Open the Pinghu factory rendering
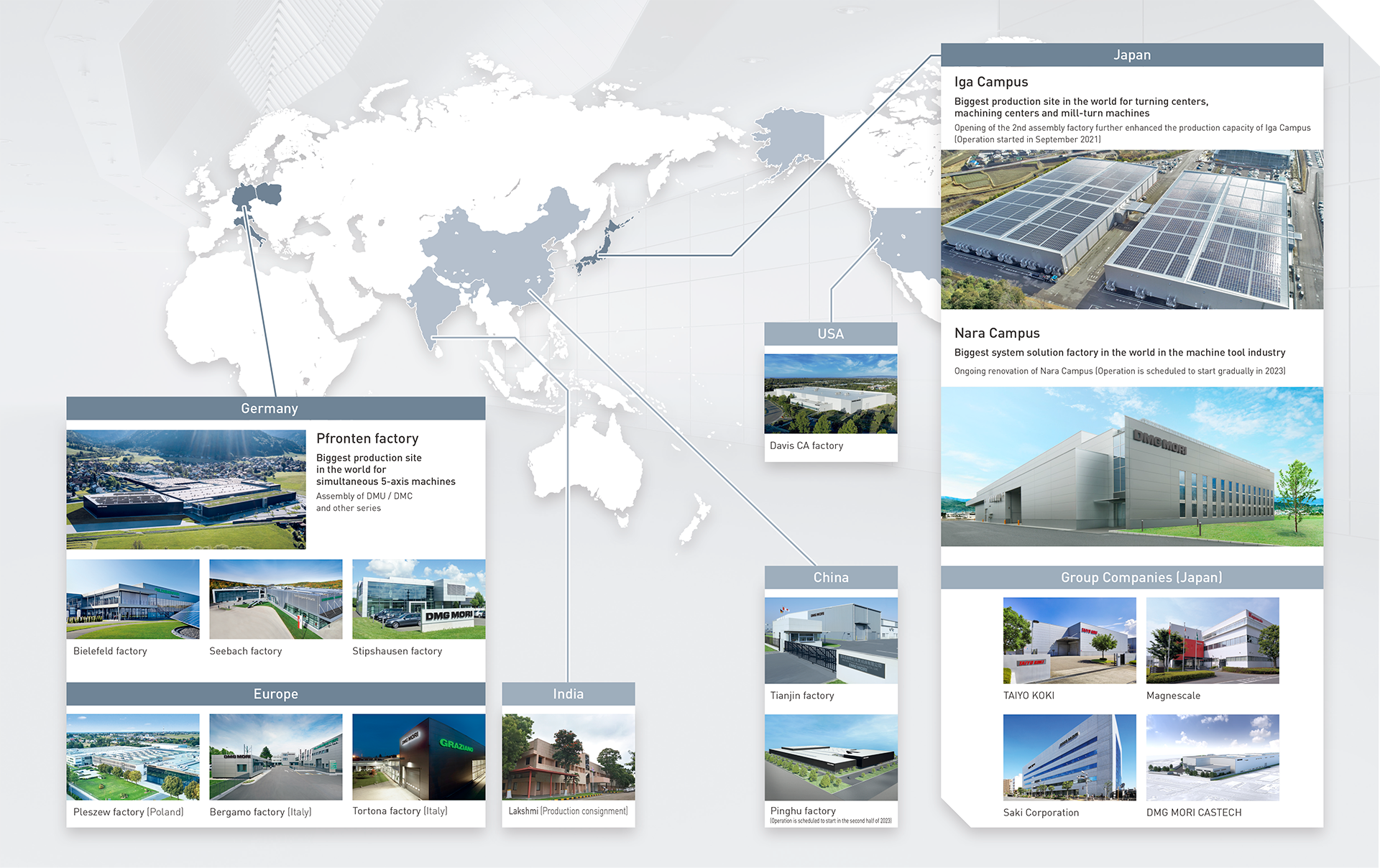Screen dimensions: 1380x868 click(x=831, y=757)
